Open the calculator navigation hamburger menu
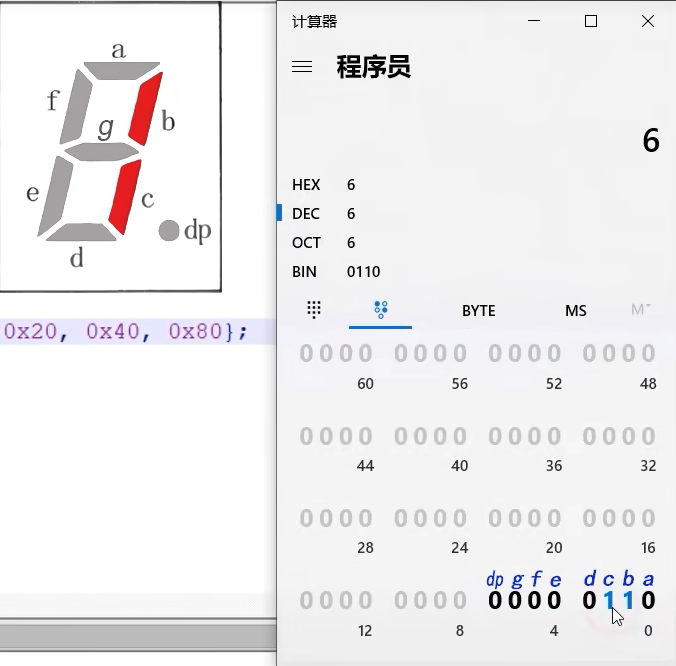The height and width of the screenshot is (666, 676). [x=301, y=67]
